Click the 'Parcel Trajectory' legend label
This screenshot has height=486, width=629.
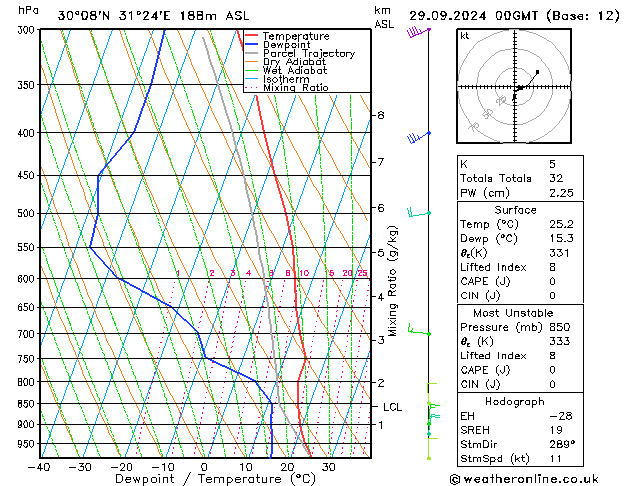coord(309,53)
